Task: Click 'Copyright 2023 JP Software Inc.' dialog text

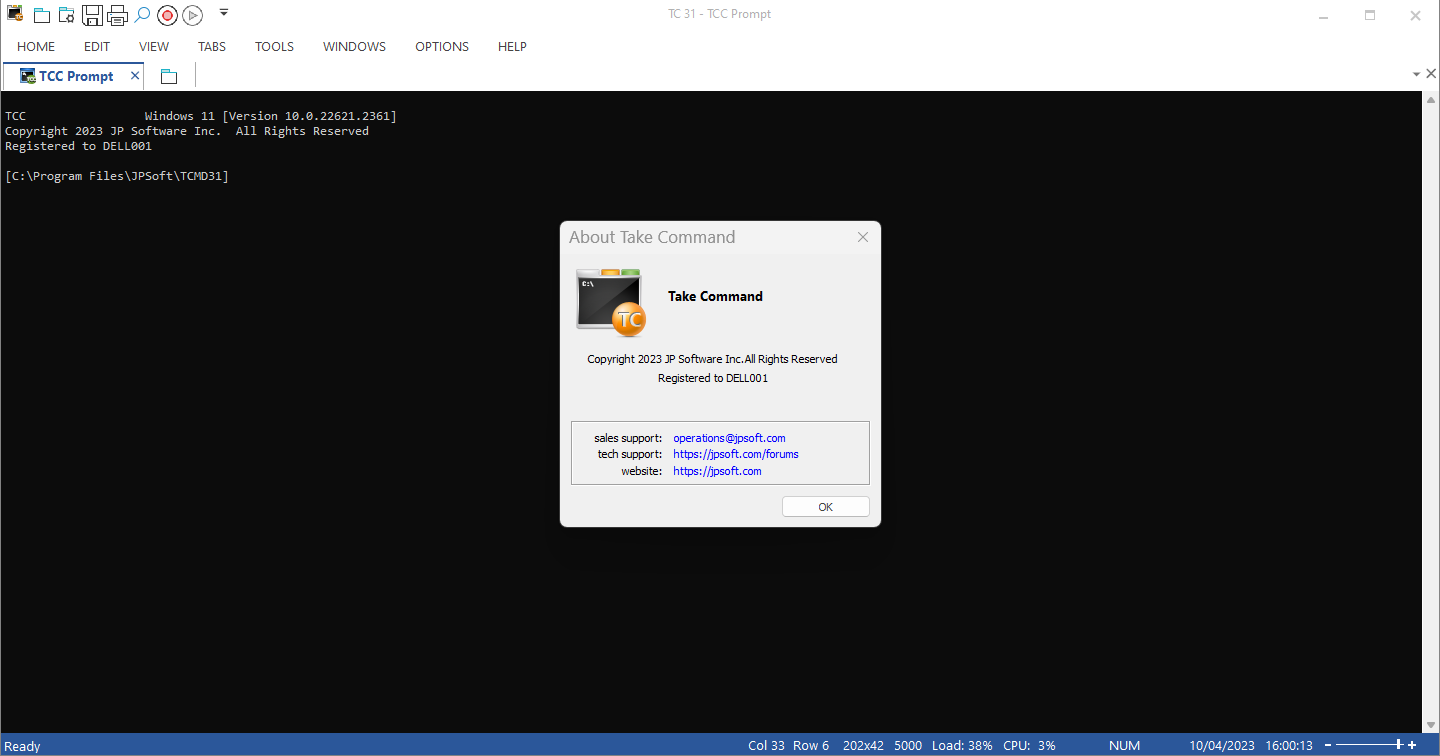Action: coord(664,359)
